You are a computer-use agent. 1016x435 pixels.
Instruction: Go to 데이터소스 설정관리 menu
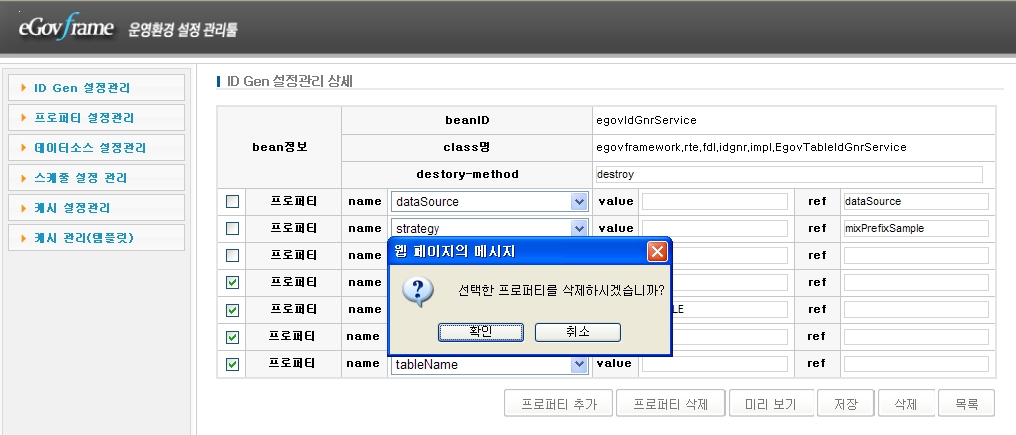point(96,148)
